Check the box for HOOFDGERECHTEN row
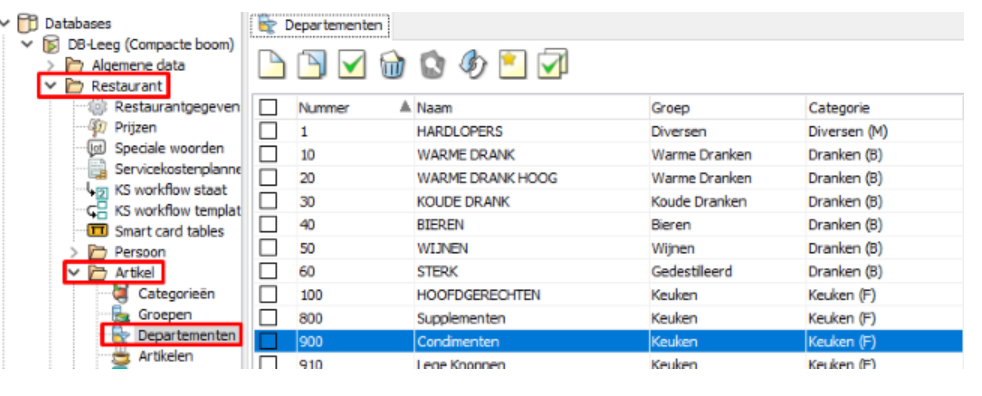Screen dimensions: 982x396 click(268, 294)
